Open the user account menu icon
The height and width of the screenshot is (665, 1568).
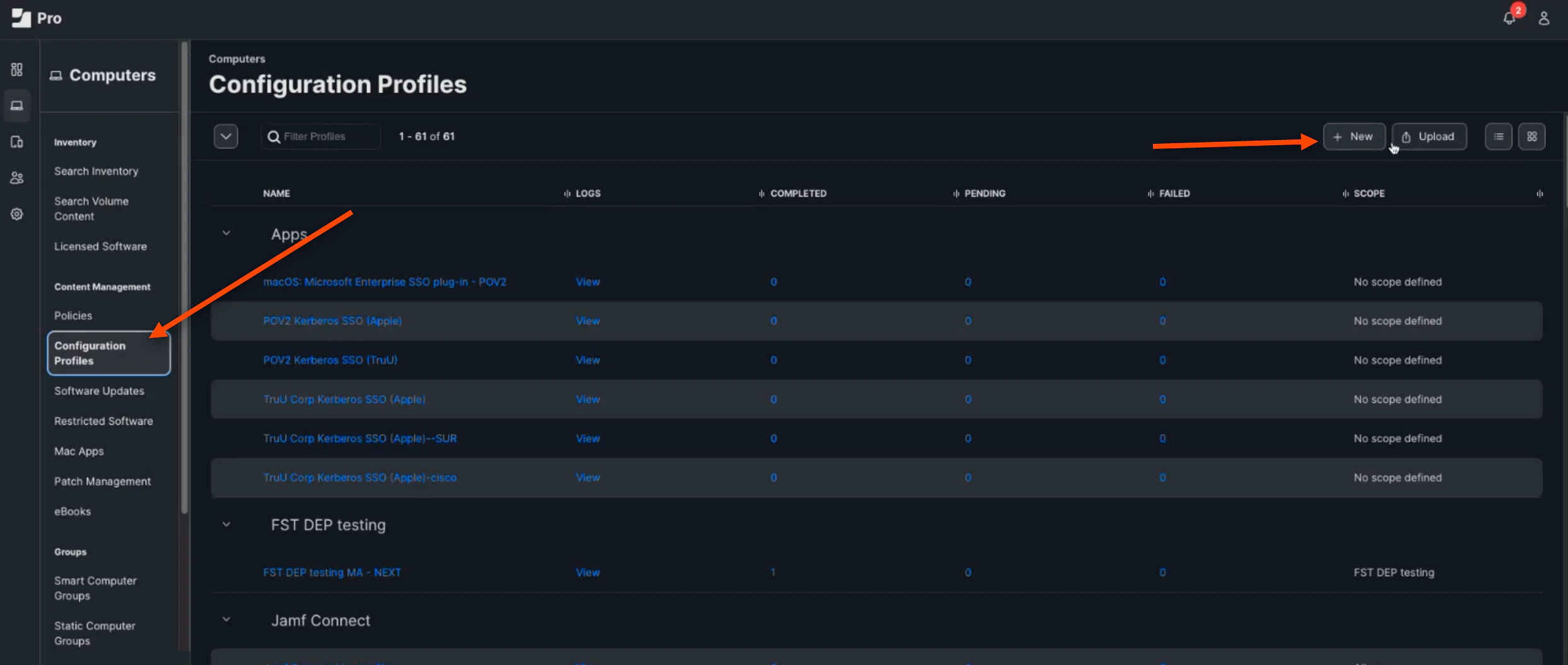coord(1543,18)
